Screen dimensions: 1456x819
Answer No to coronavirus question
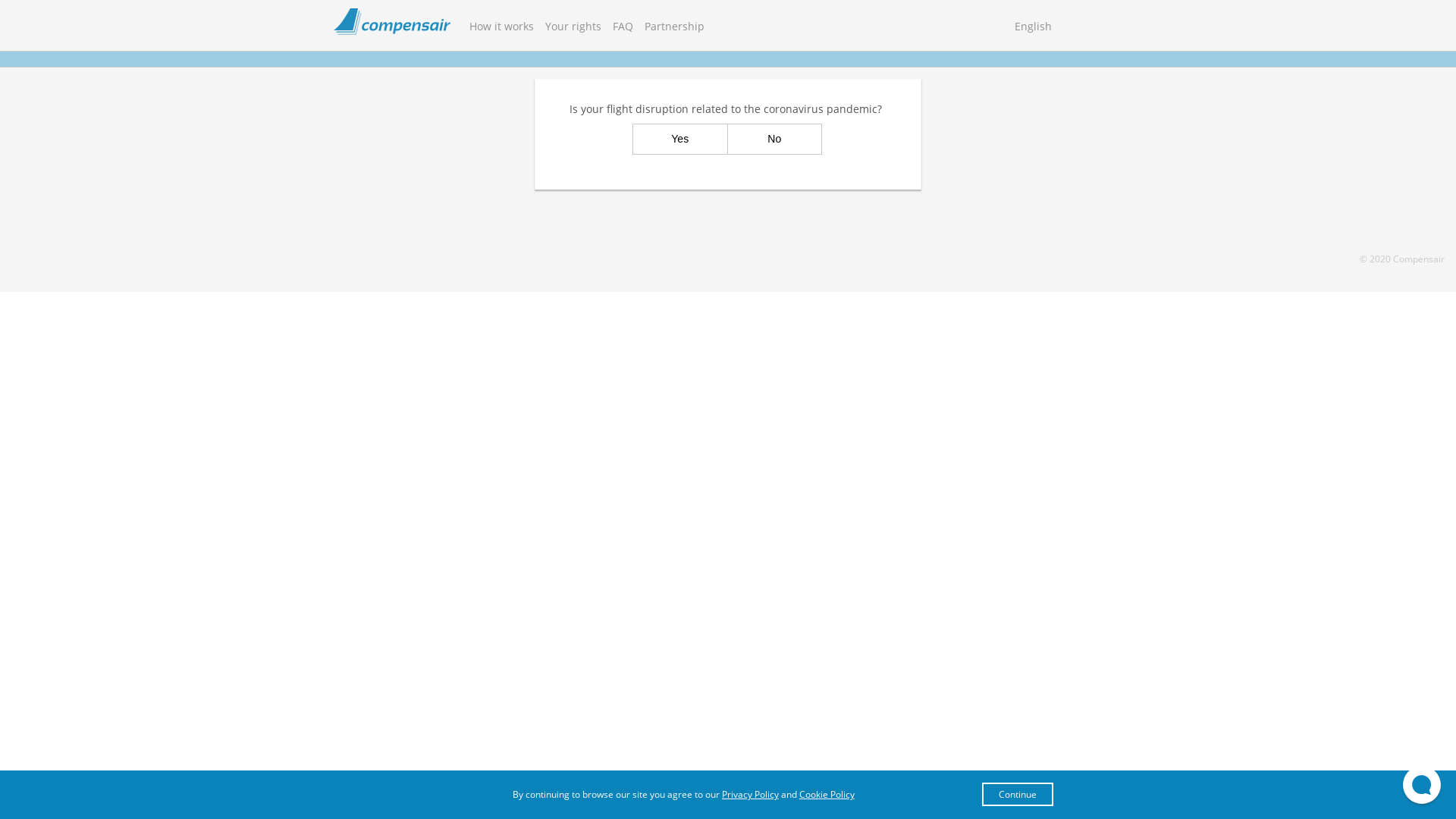(x=774, y=140)
